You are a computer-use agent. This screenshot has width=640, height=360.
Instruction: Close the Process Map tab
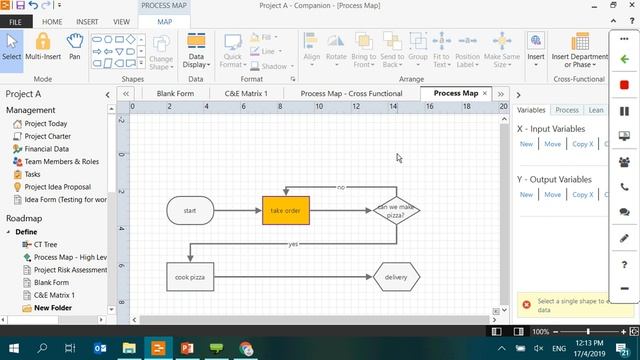click(x=484, y=93)
